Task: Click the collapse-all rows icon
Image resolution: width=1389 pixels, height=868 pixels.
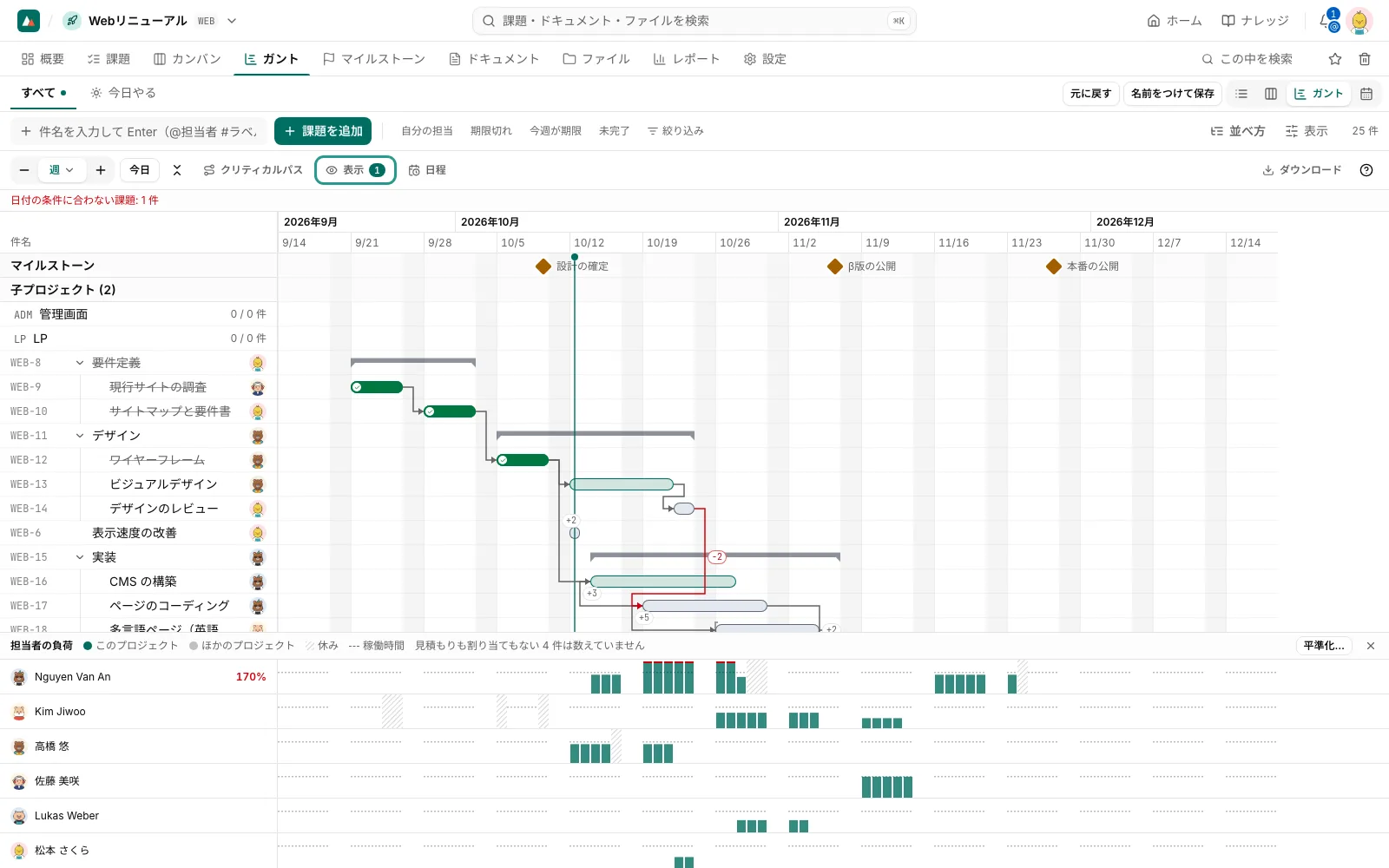Action: pyautogui.click(x=177, y=170)
